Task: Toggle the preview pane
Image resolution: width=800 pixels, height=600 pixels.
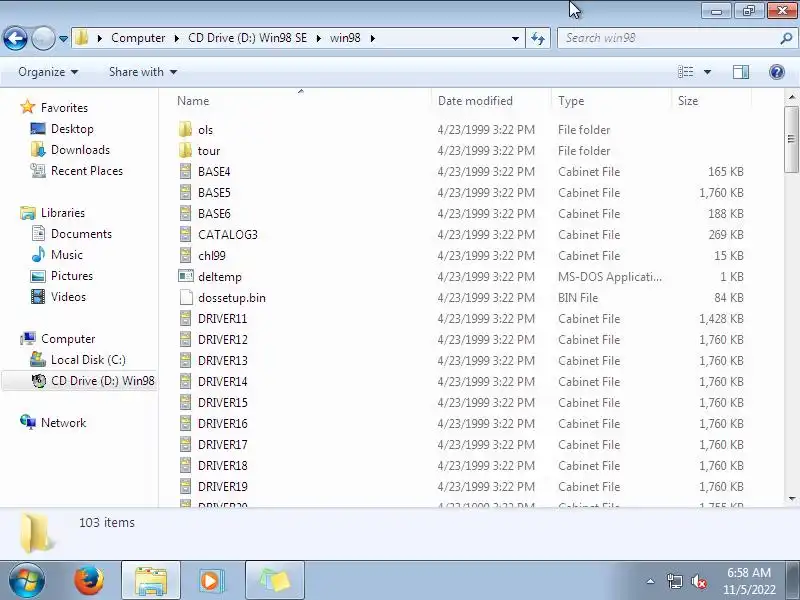Action: [x=741, y=72]
